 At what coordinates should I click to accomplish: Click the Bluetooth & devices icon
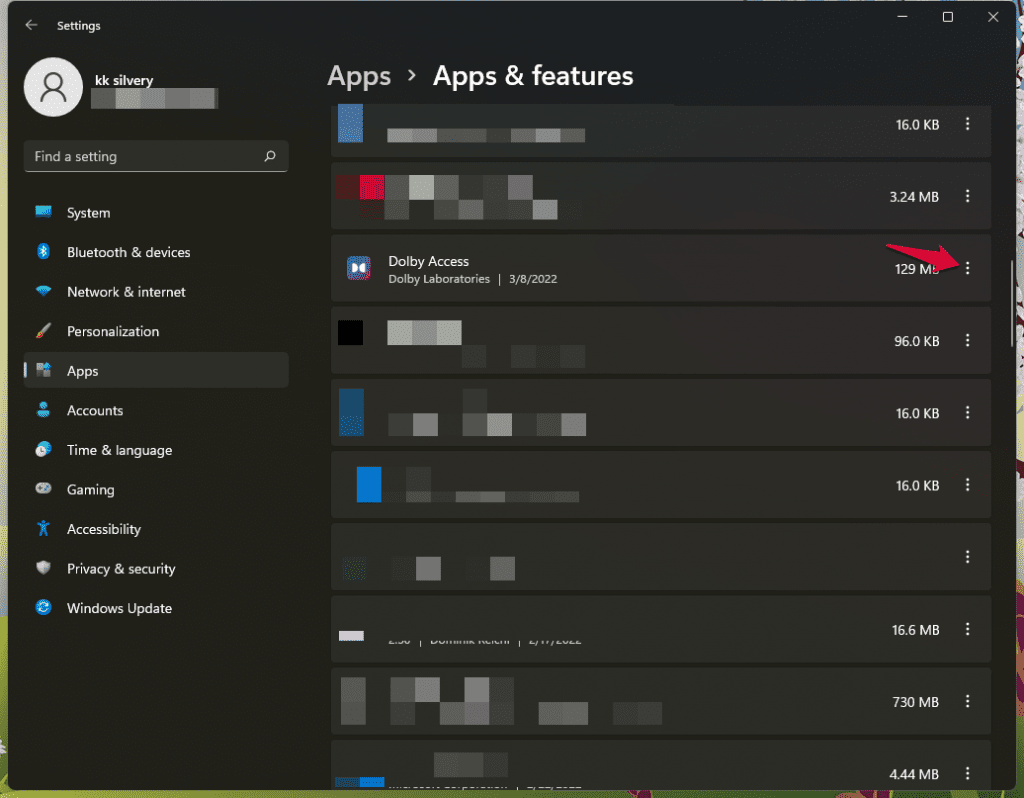tap(43, 252)
